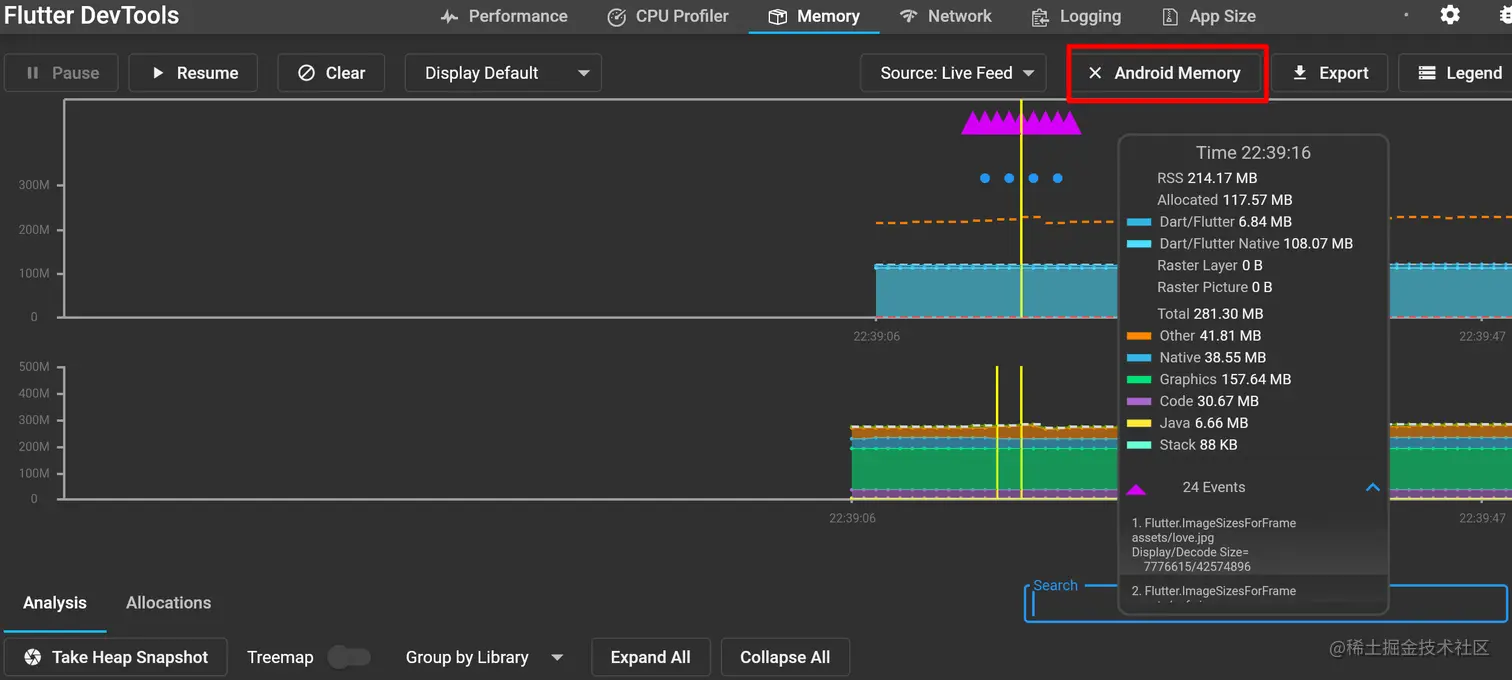The width and height of the screenshot is (1512, 680).
Task: Click the App Size file icon
Action: pyautogui.click(x=1170, y=17)
